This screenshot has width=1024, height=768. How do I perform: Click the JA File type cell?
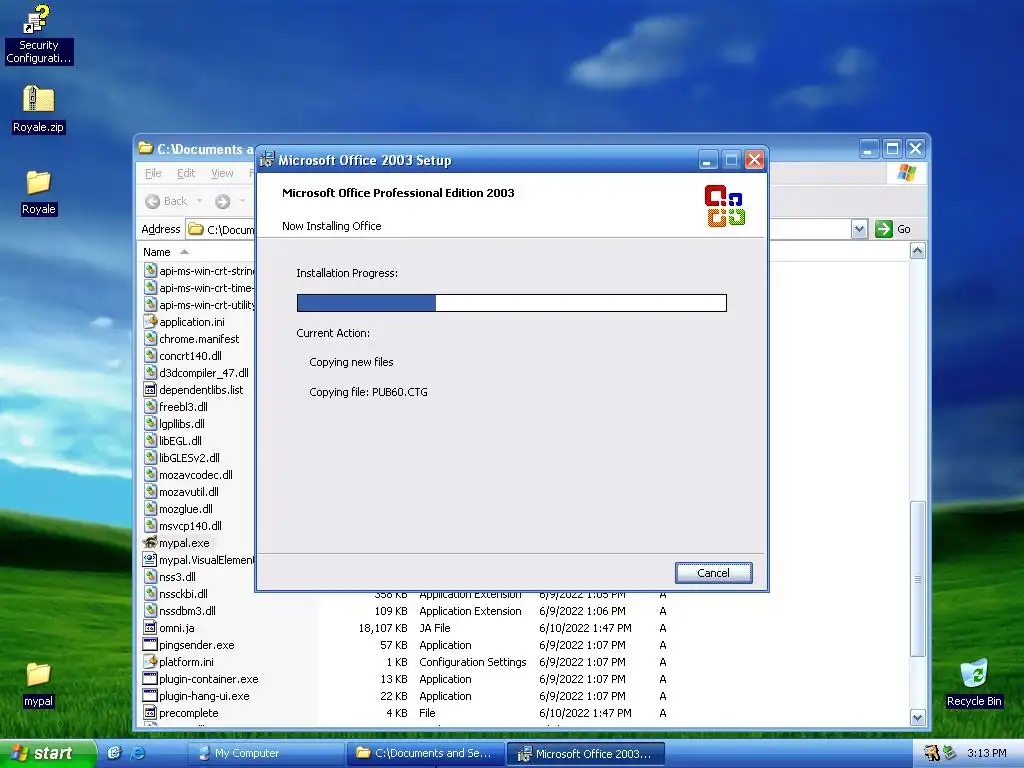click(x=435, y=628)
